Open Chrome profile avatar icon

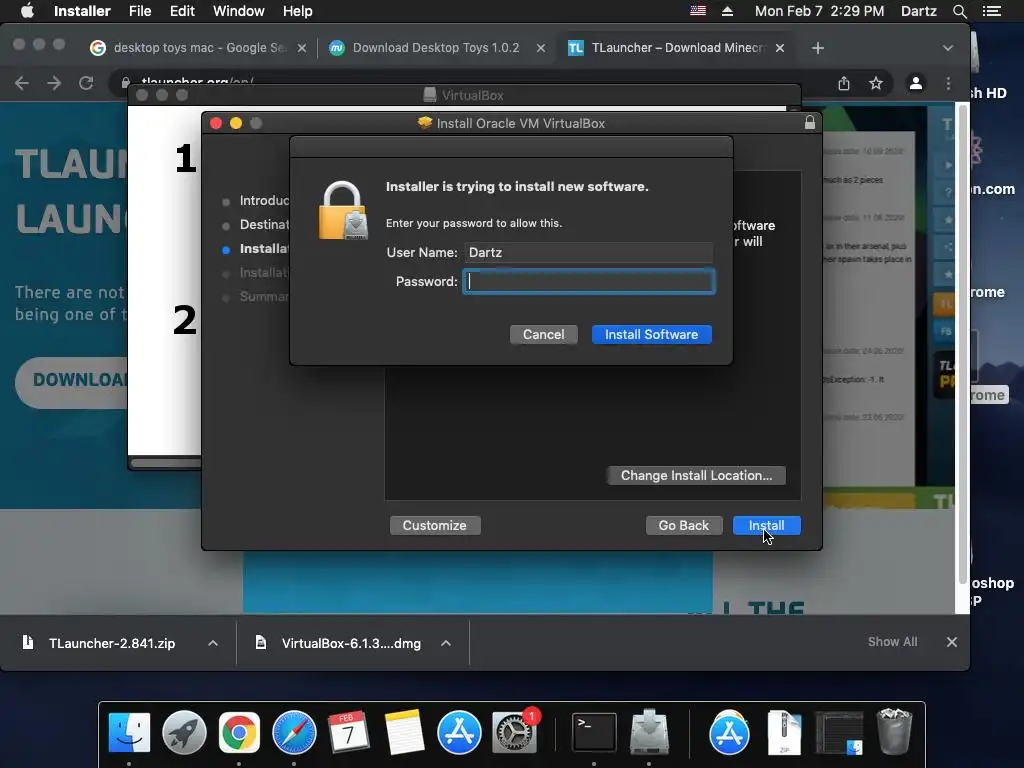click(x=916, y=83)
